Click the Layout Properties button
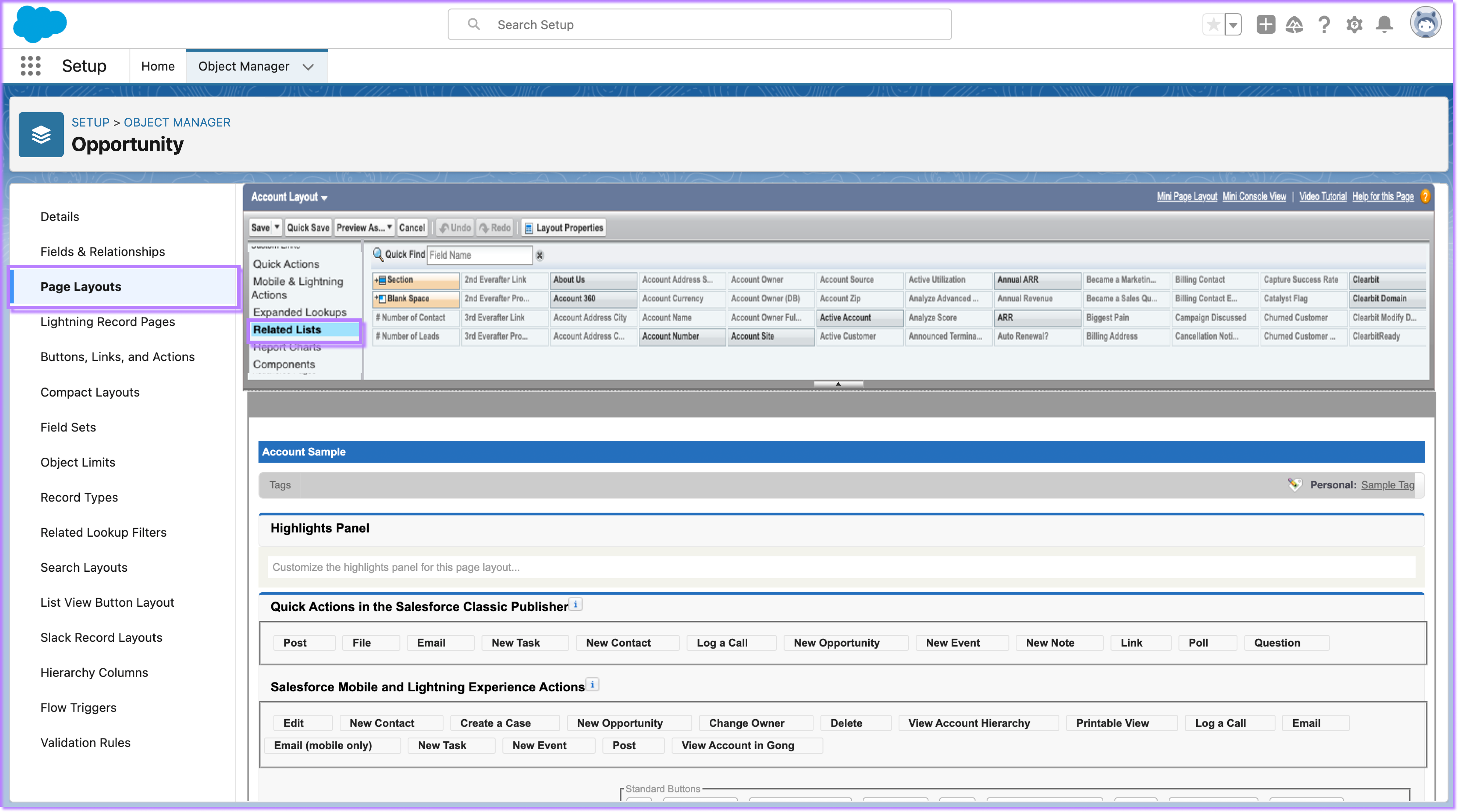Viewport: 1458px width, 812px height. (564, 228)
